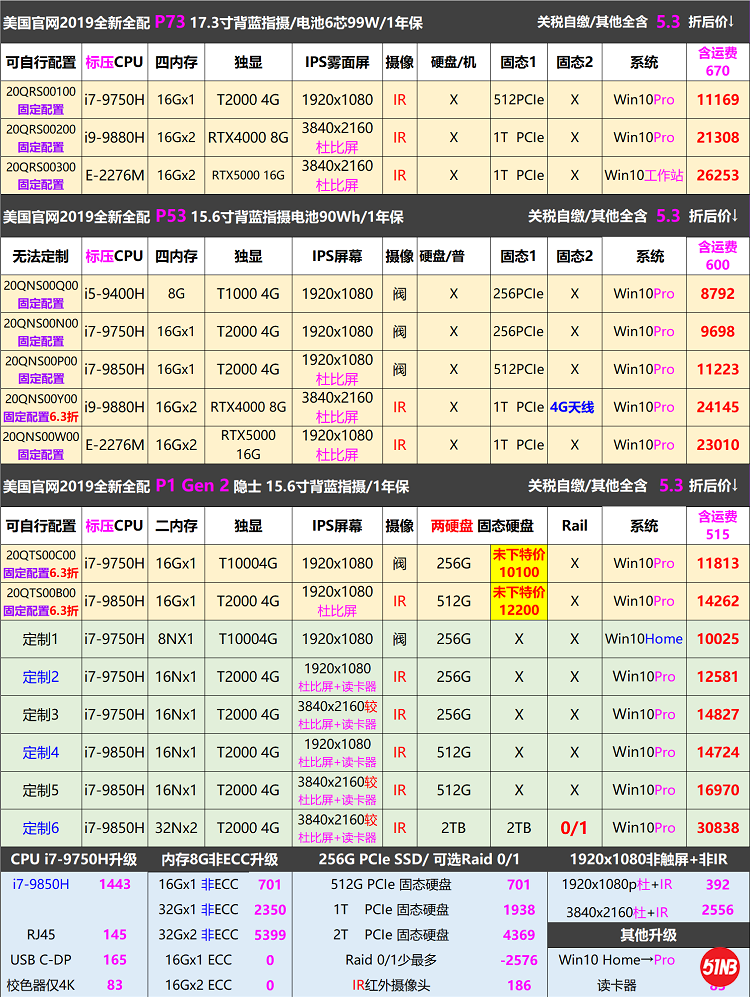The image size is (750, 997).
Task: Click the 定制1 configuration link
Action: point(41,639)
